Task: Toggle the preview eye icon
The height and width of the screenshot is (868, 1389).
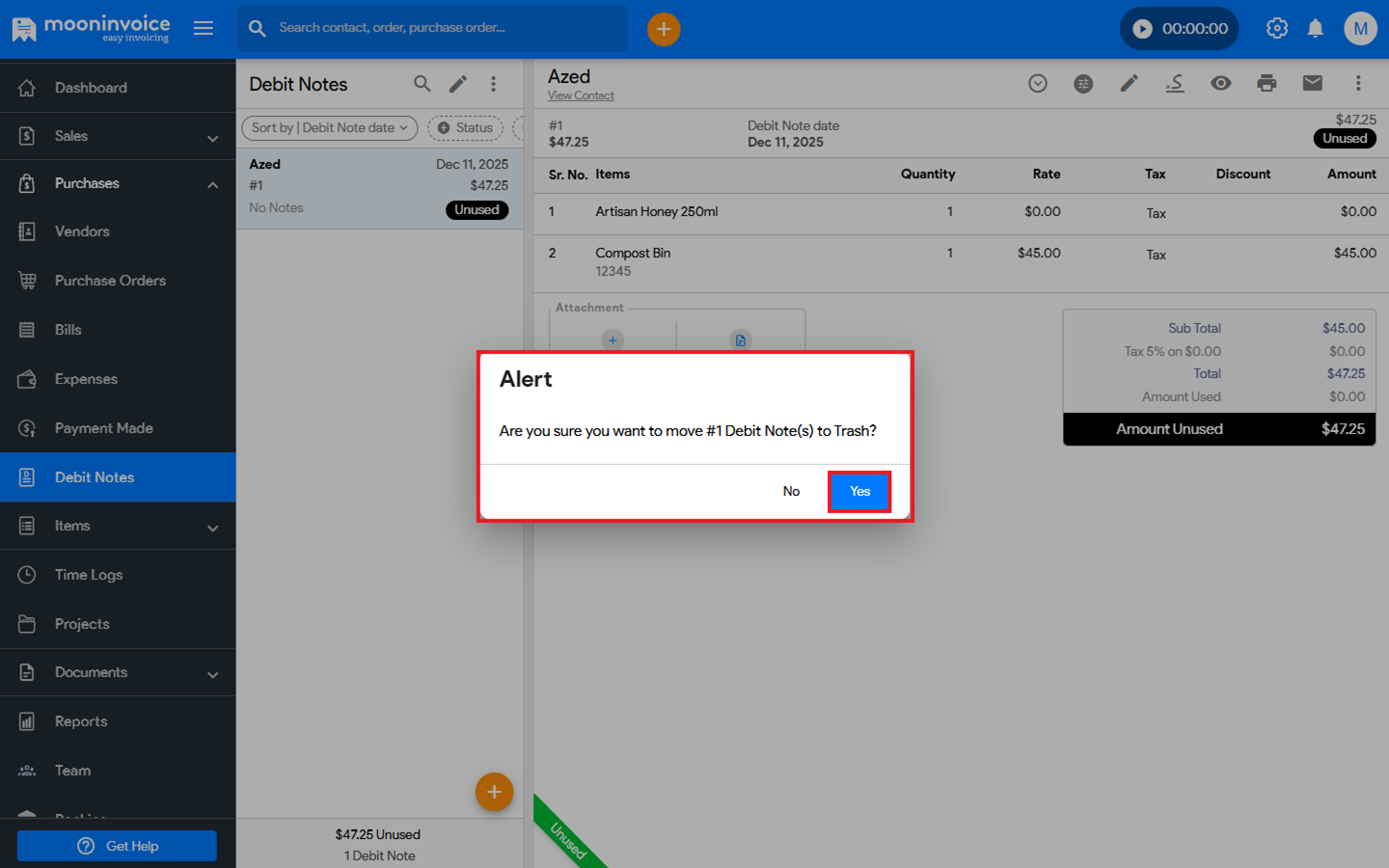Action: click(1221, 83)
